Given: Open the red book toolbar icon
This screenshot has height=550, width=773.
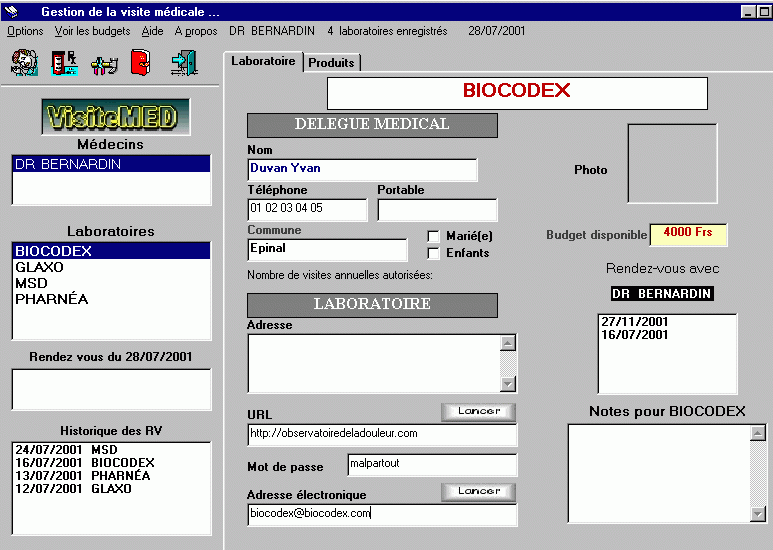Looking at the screenshot, I should pos(141,63).
